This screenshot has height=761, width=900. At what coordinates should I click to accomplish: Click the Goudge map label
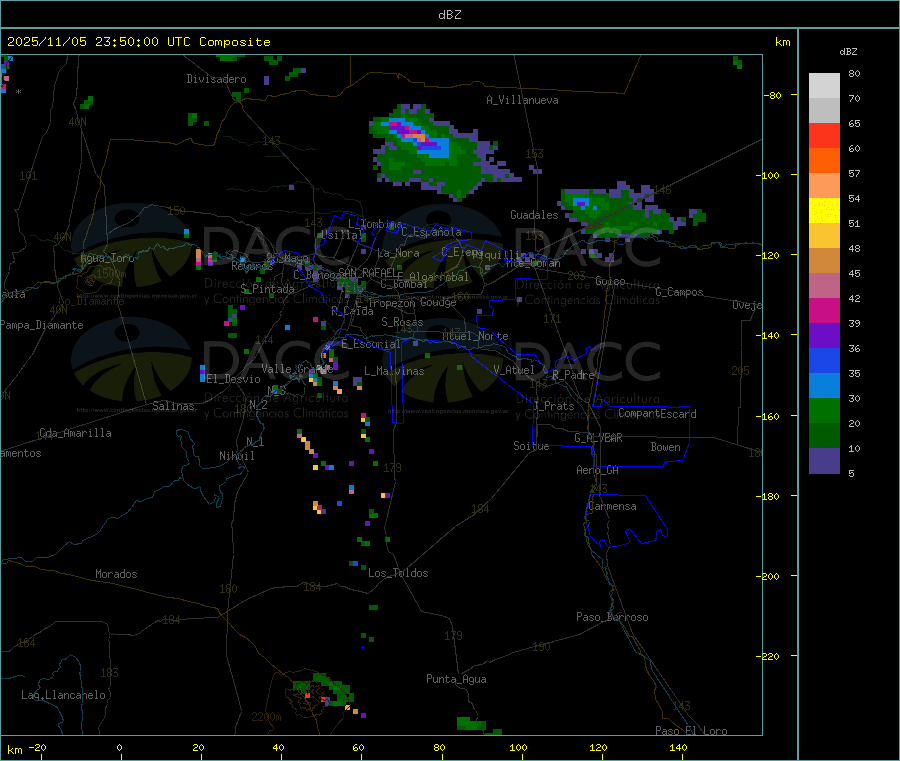(x=438, y=302)
